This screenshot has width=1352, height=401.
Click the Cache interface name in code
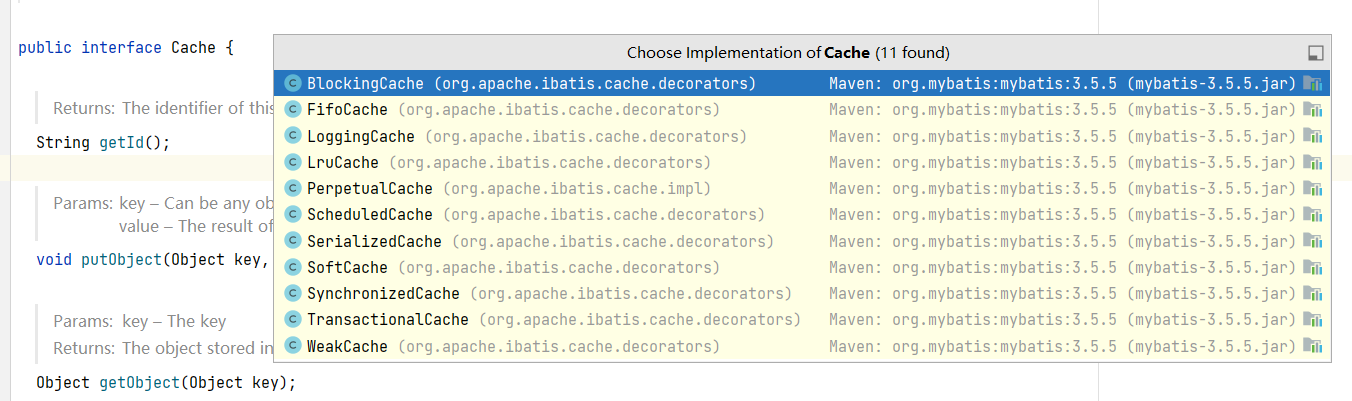(x=193, y=47)
